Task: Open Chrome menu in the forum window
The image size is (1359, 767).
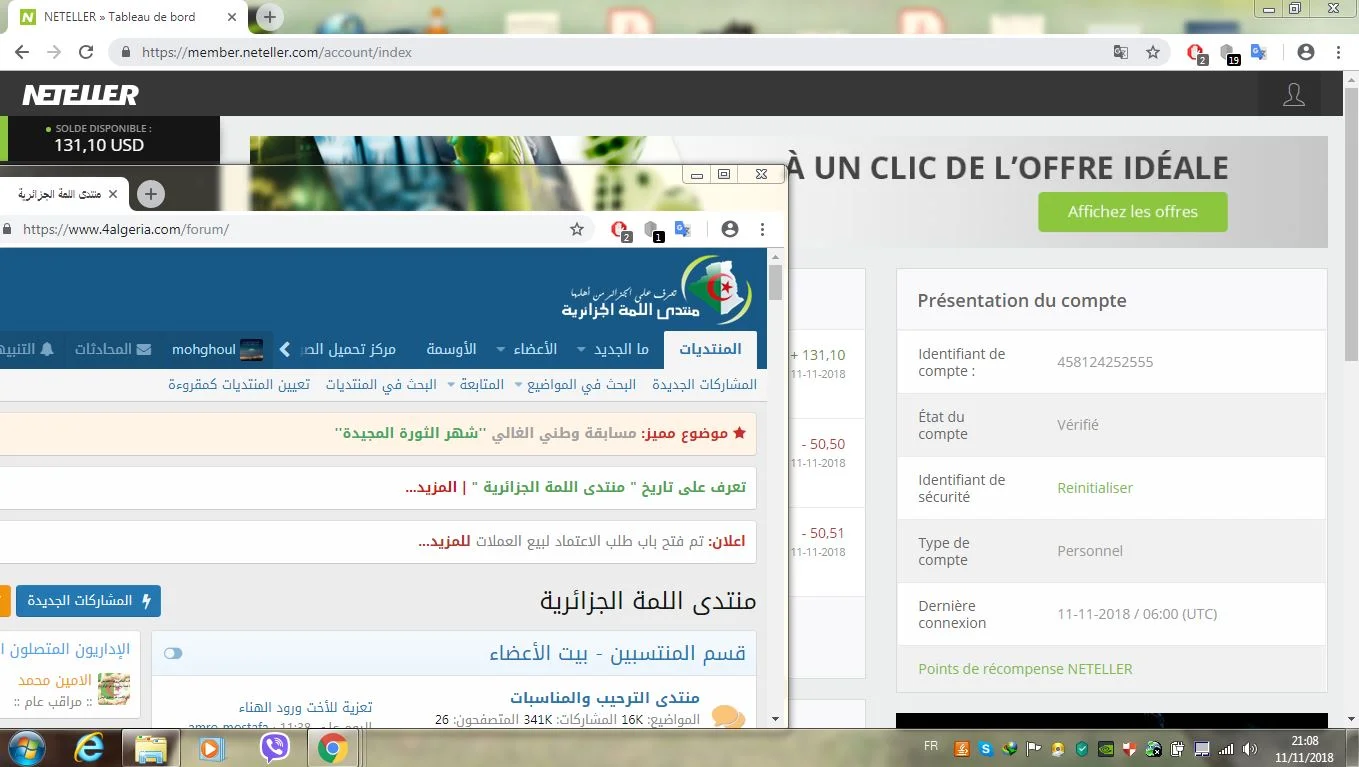Action: click(x=763, y=229)
